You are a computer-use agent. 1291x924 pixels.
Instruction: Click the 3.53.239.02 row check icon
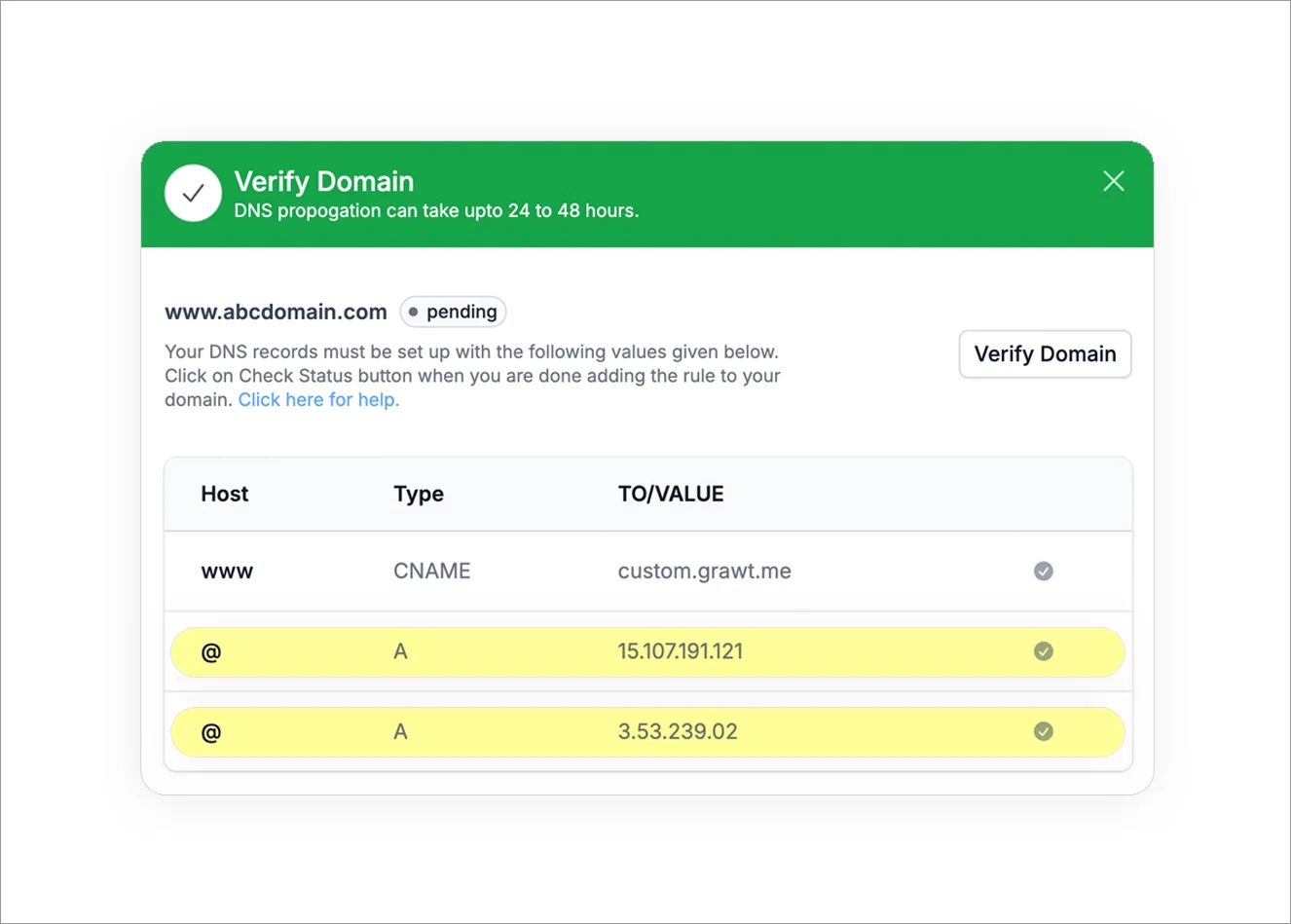point(1044,731)
